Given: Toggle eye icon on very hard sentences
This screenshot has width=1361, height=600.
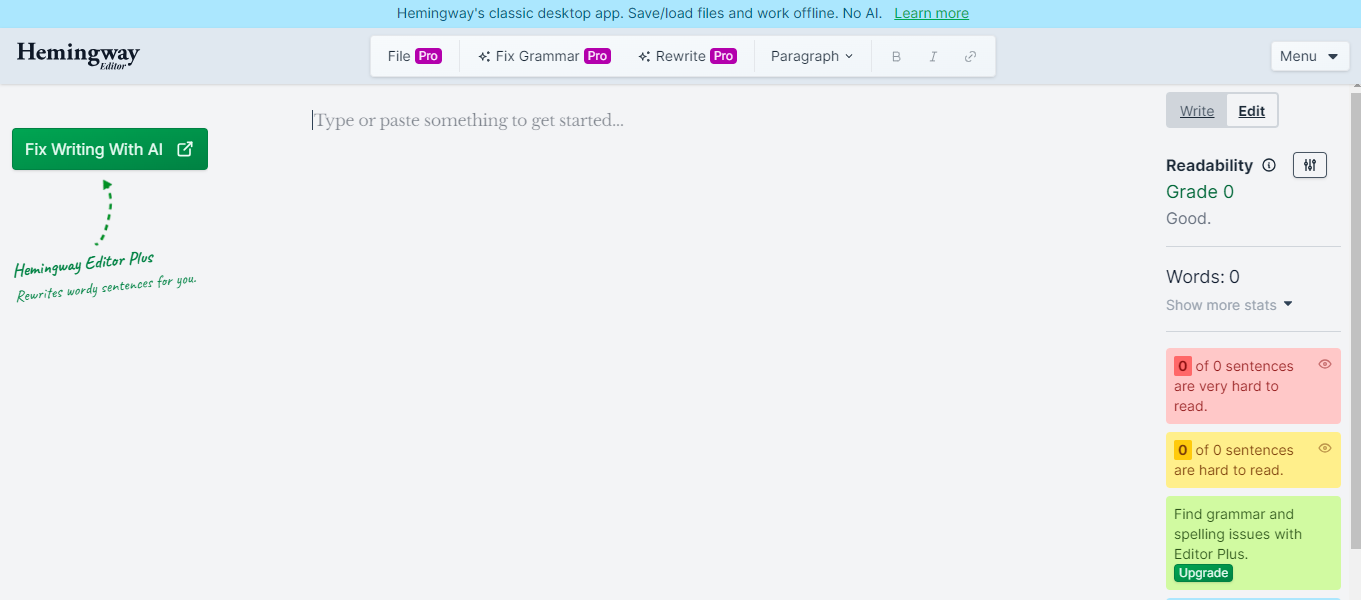Looking at the screenshot, I should pos(1325,364).
